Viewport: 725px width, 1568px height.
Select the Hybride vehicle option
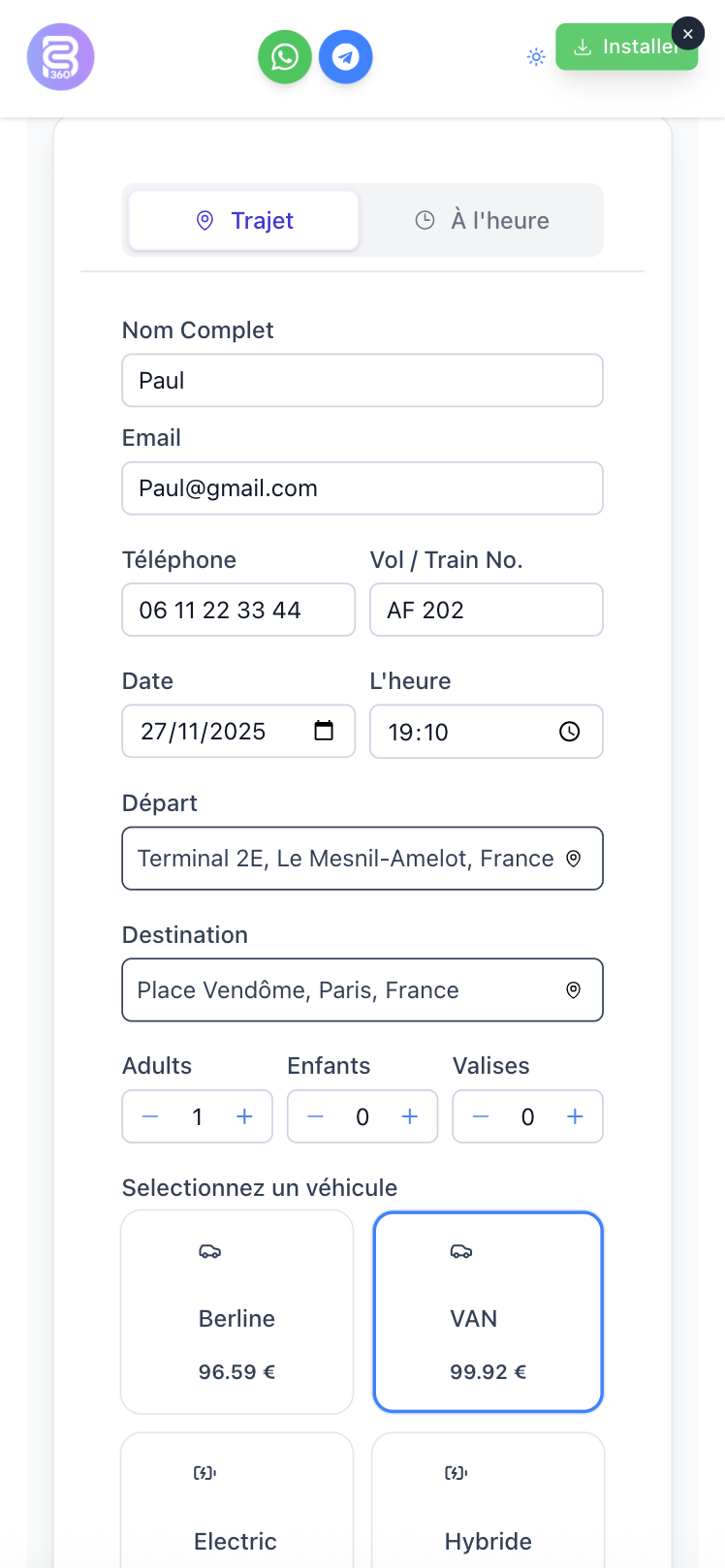488,1512
